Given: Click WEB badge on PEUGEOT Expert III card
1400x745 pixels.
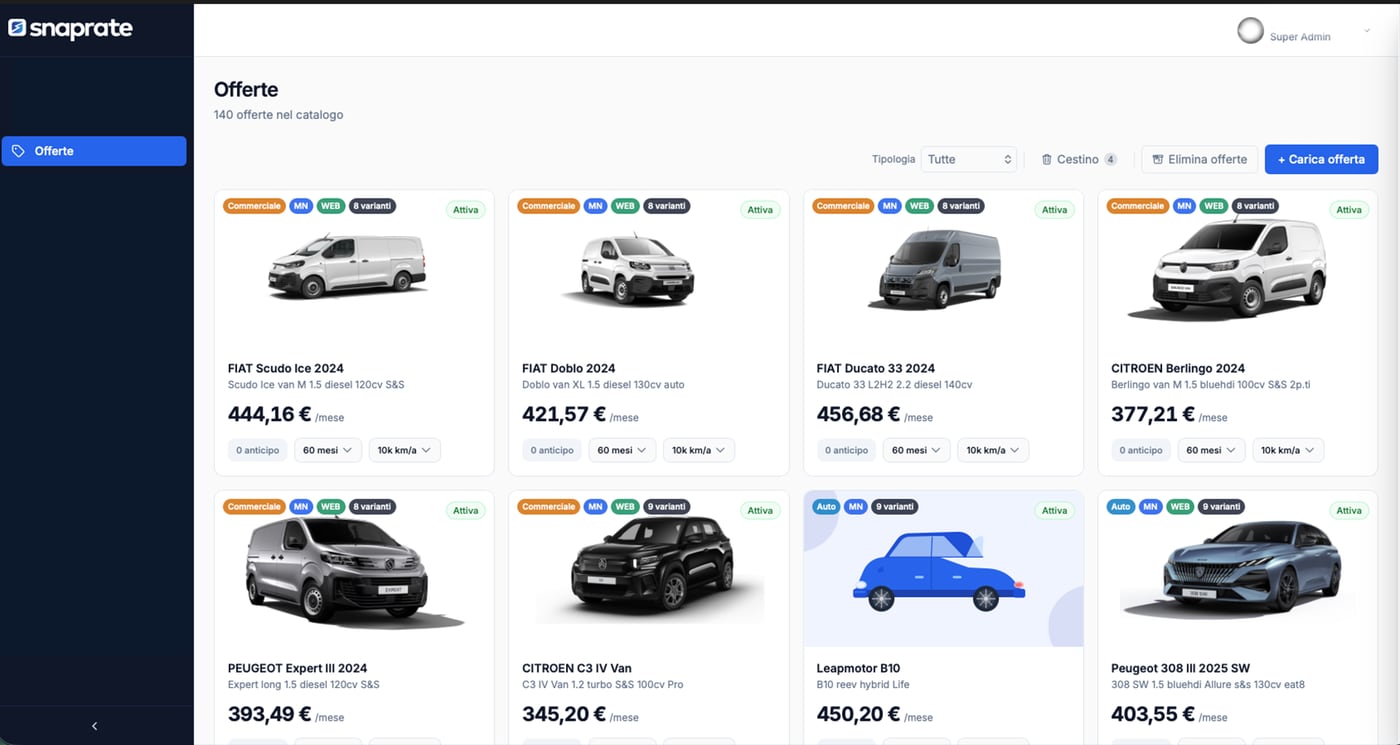Looking at the screenshot, I should point(330,507).
